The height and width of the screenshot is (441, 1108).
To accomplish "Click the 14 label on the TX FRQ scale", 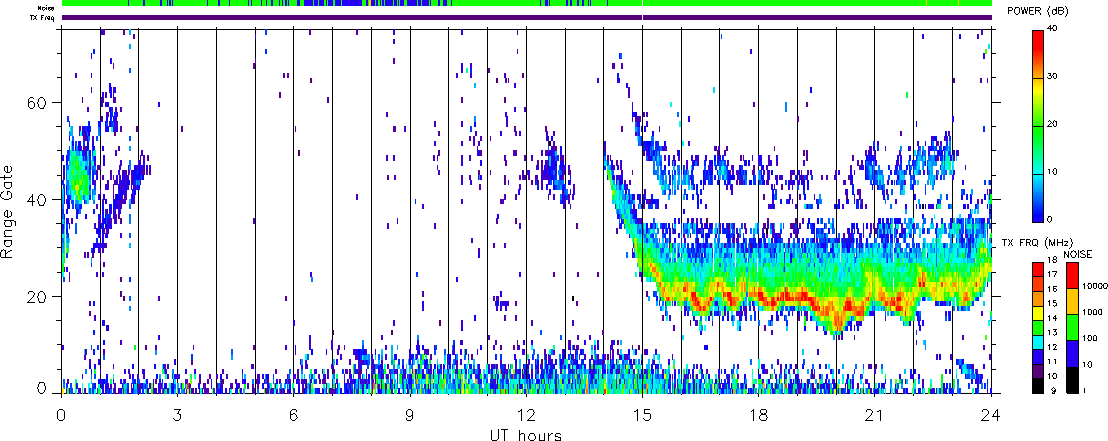I will click(1053, 318).
